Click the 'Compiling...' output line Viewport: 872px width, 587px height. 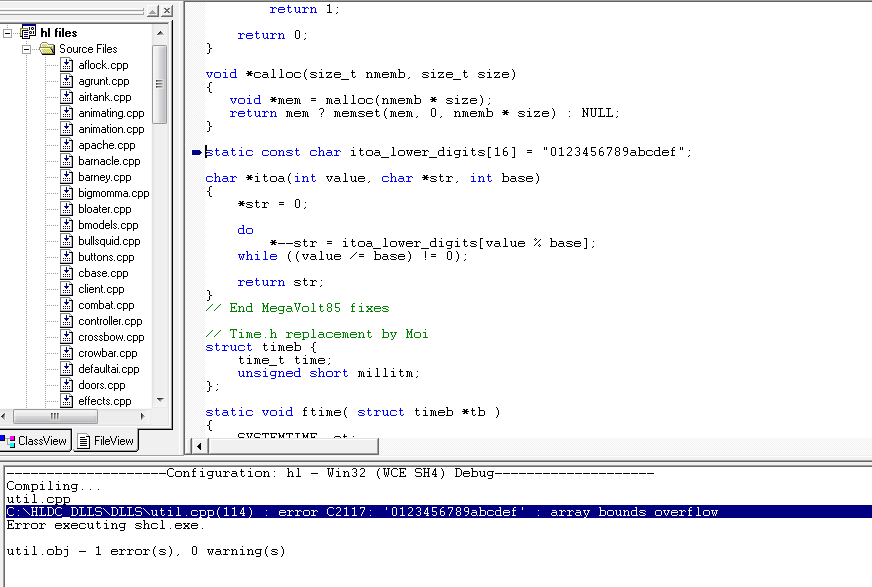tap(53, 486)
